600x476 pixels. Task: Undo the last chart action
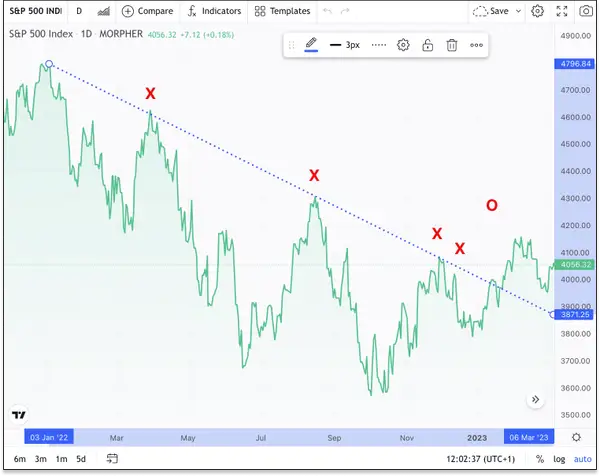327,11
